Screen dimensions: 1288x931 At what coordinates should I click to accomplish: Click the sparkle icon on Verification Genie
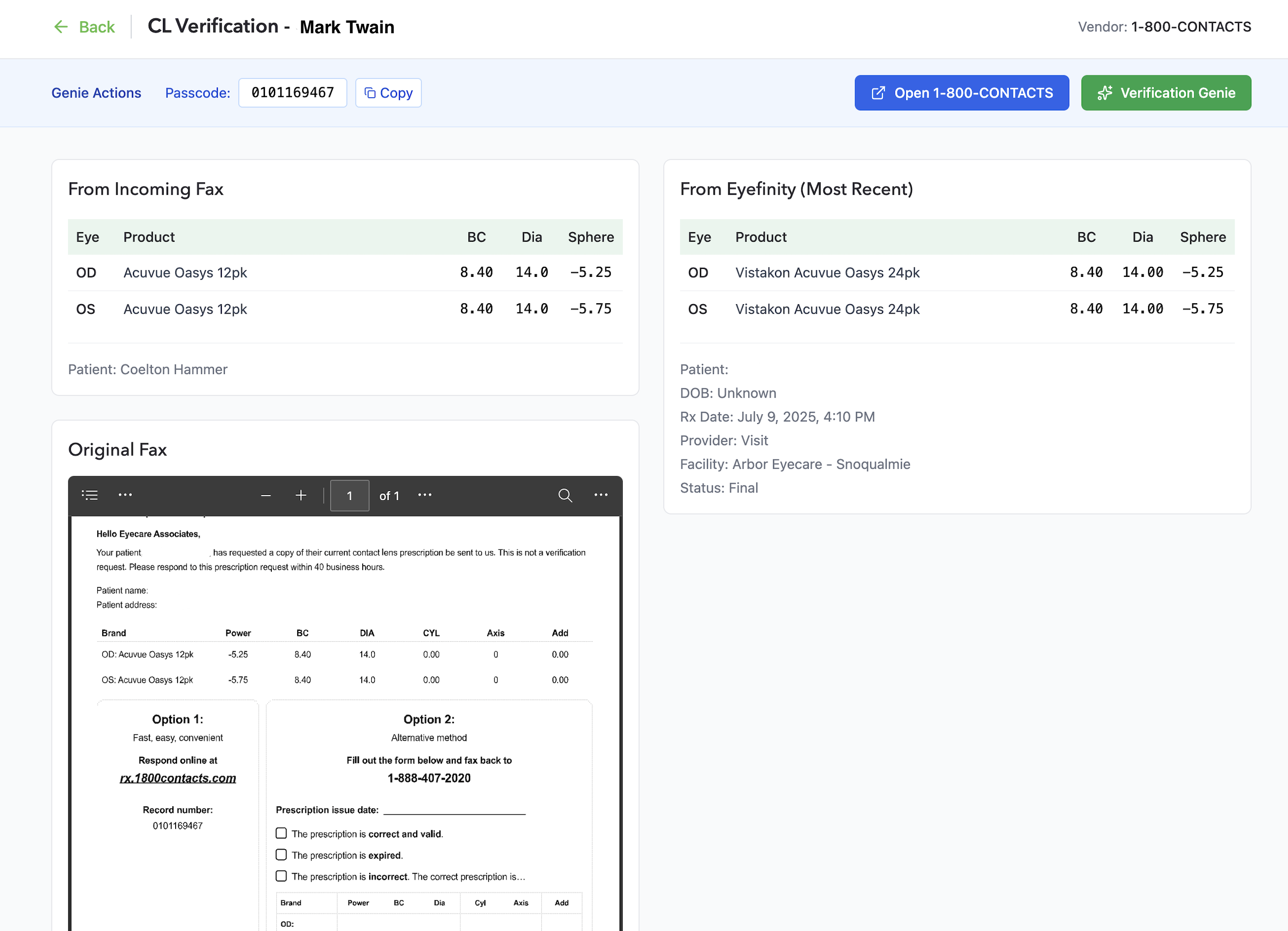[1104, 93]
